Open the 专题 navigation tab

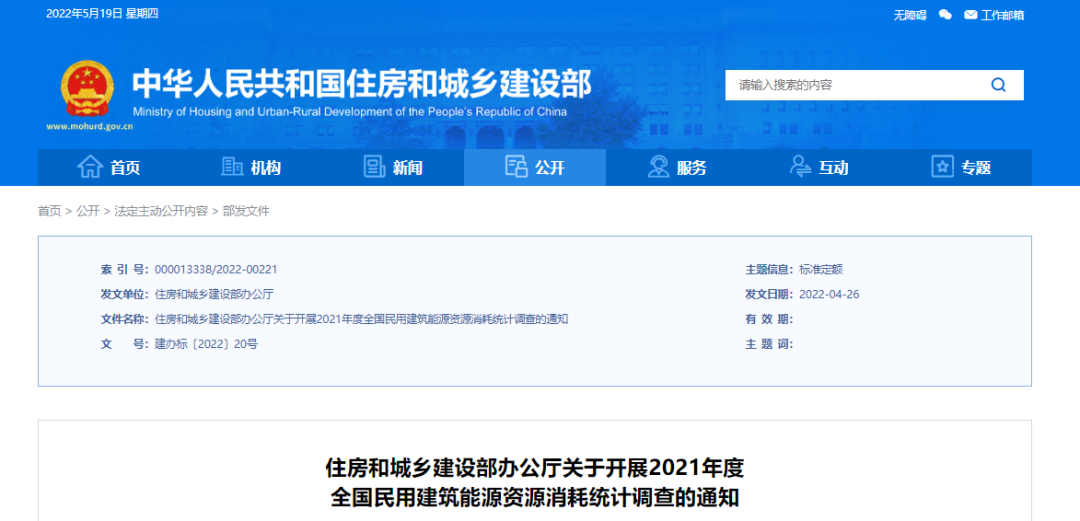961,167
